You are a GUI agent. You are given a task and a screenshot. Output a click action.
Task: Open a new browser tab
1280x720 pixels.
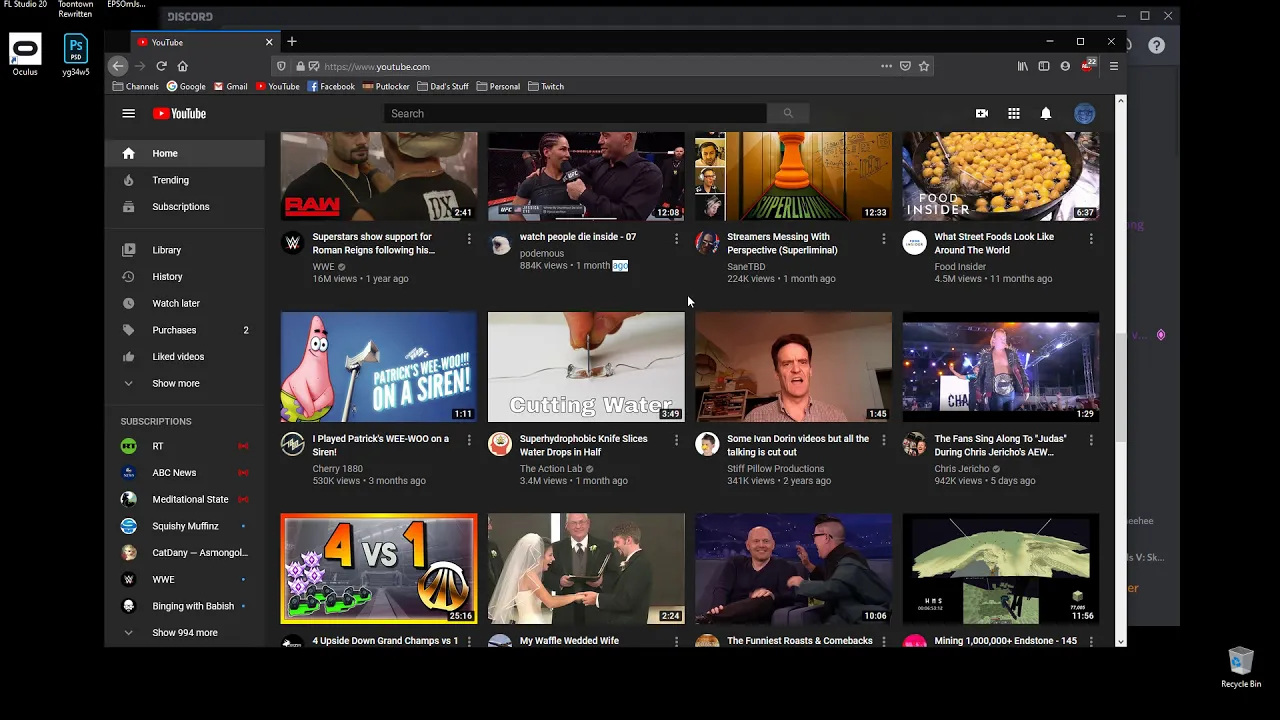tap(292, 41)
